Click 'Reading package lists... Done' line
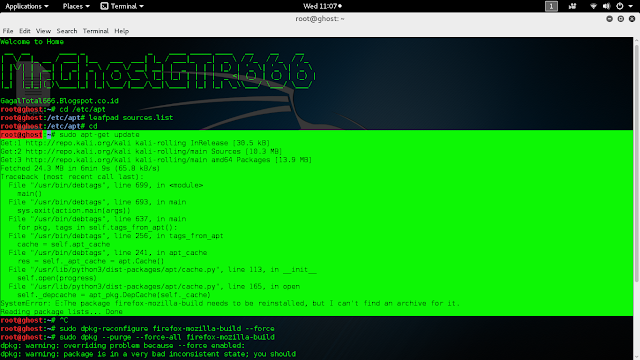The height and width of the screenshot is (360, 640). point(61,312)
